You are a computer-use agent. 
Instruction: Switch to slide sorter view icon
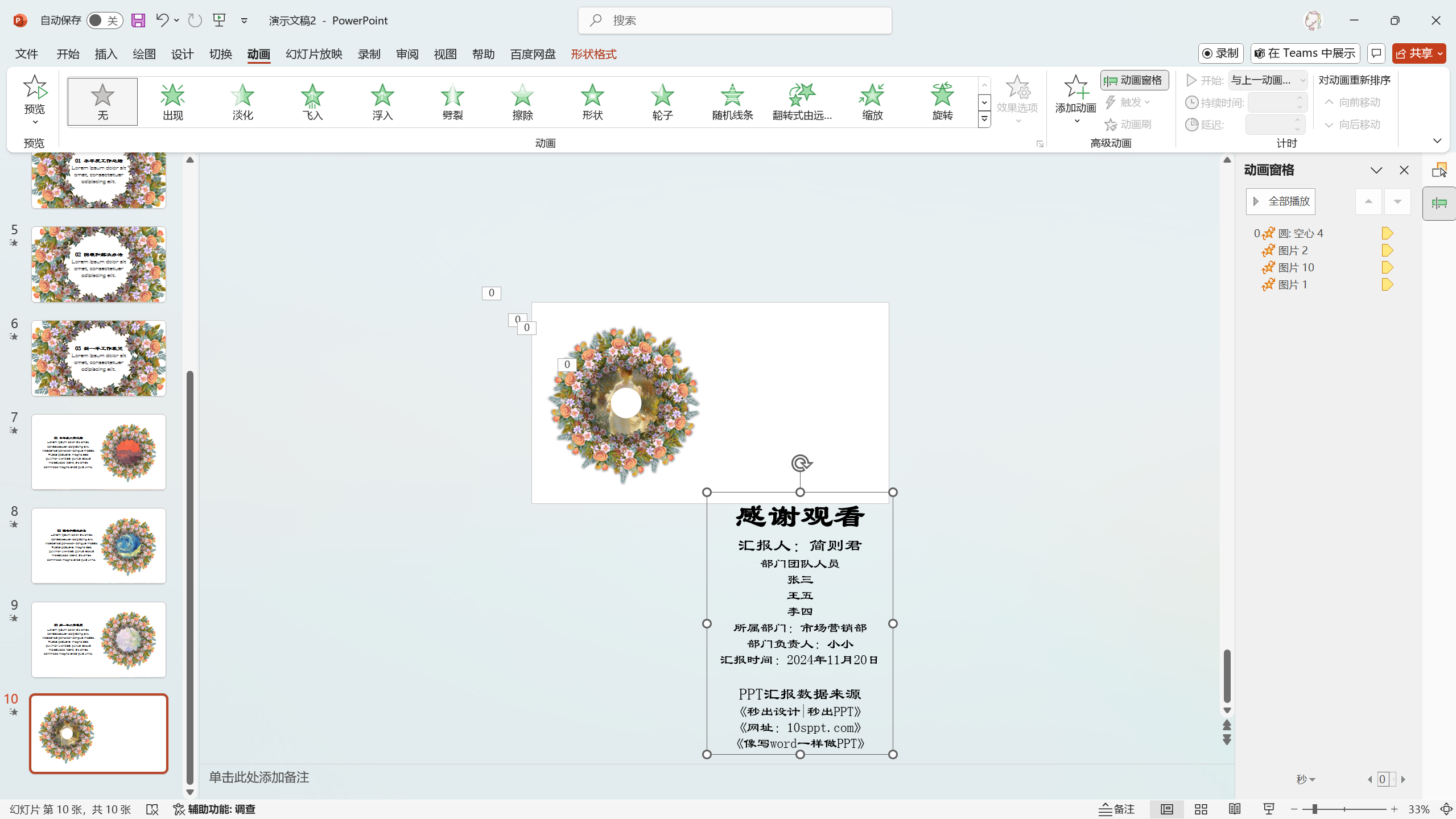pyautogui.click(x=1201, y=809)
